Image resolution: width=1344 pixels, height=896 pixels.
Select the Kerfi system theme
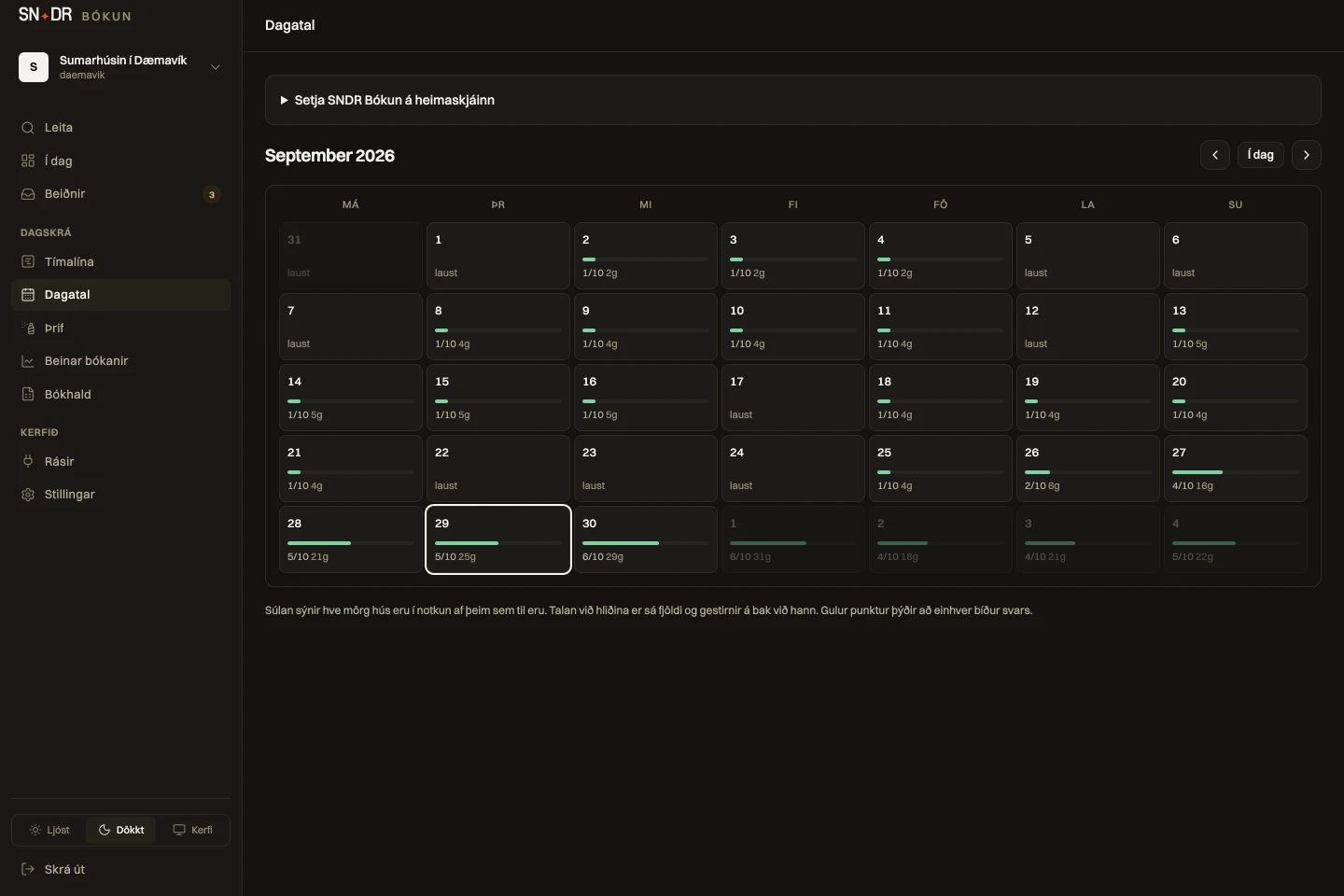coord(192,830)
